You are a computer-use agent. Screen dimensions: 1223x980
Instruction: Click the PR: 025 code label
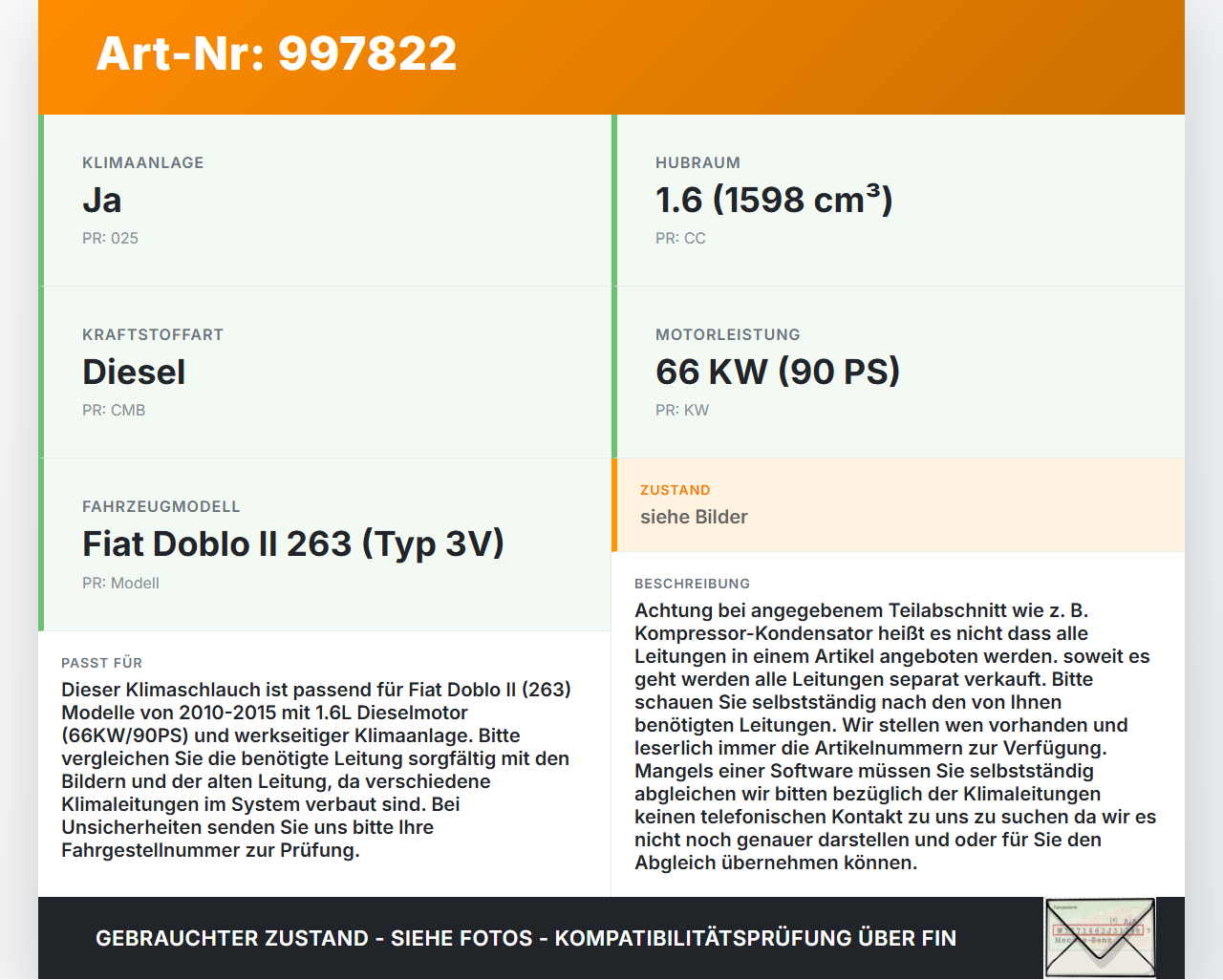110,238
